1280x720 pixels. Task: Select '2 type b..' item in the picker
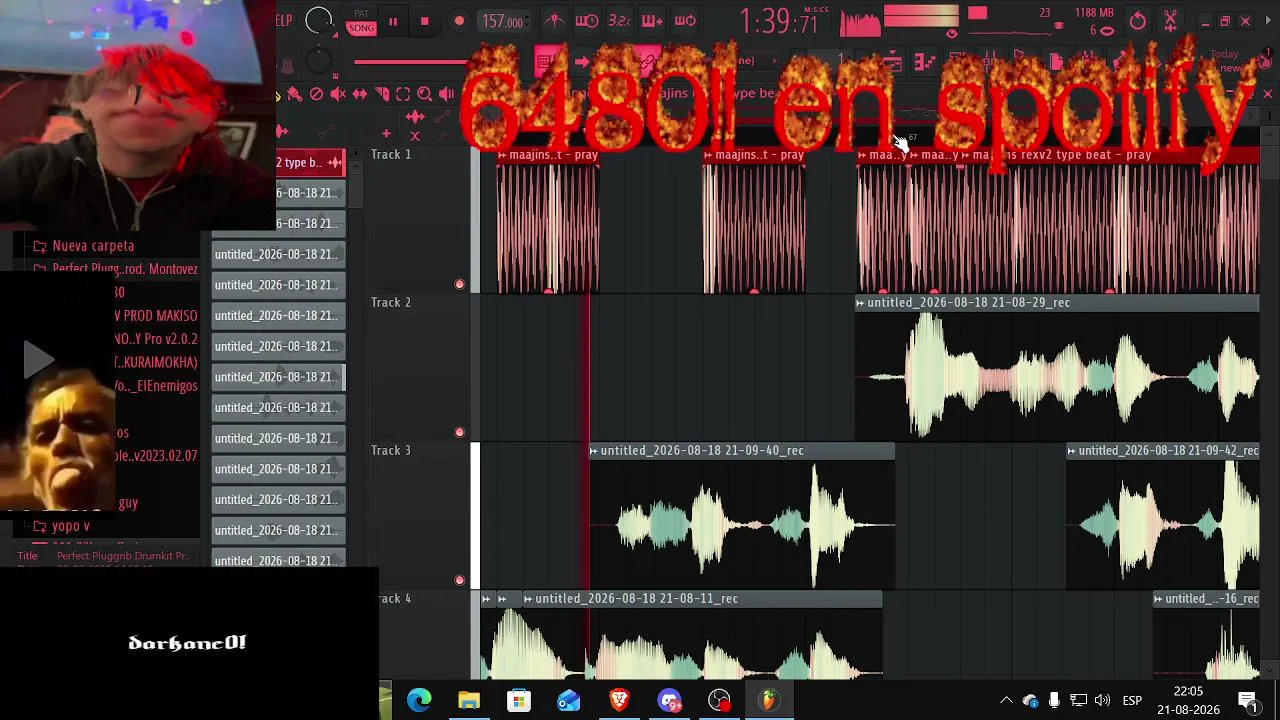pos(310,163)
